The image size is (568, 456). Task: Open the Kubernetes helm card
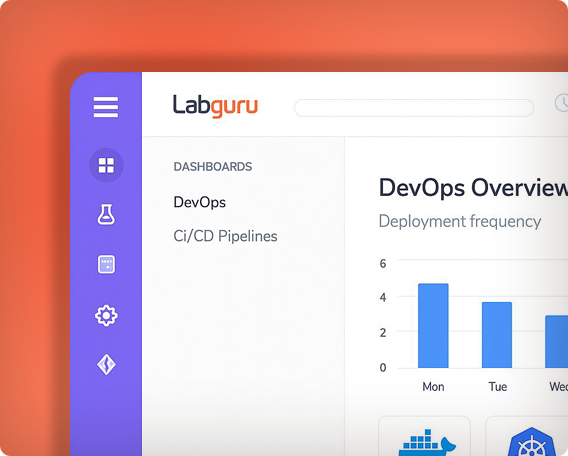[527, 436]
